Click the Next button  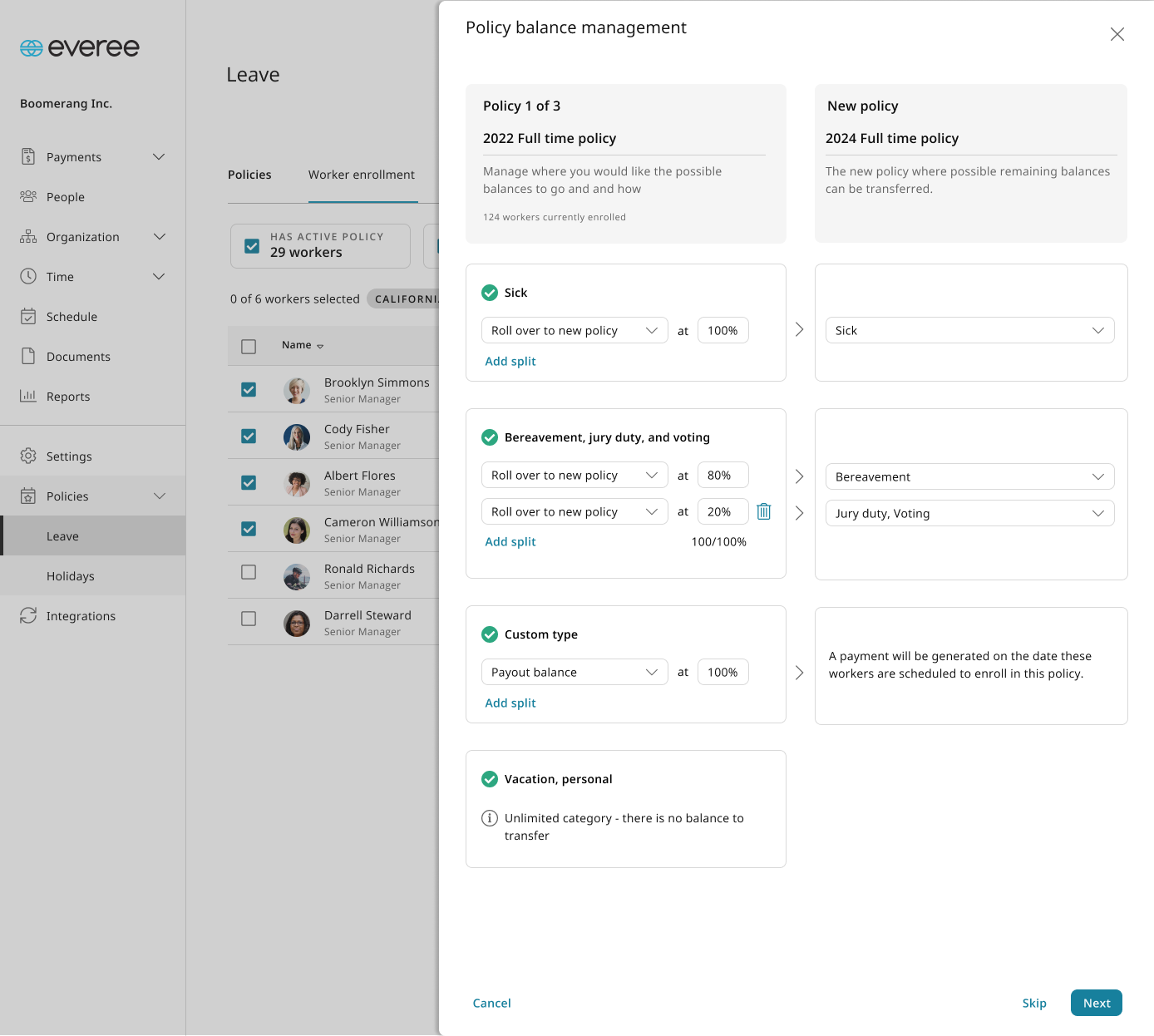click(x=1097, y=1003)
